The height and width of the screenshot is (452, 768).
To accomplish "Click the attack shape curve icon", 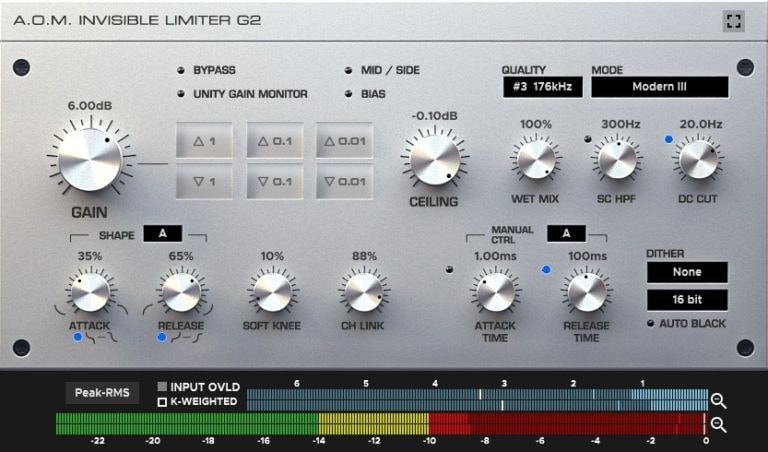I will pos(102,337).
